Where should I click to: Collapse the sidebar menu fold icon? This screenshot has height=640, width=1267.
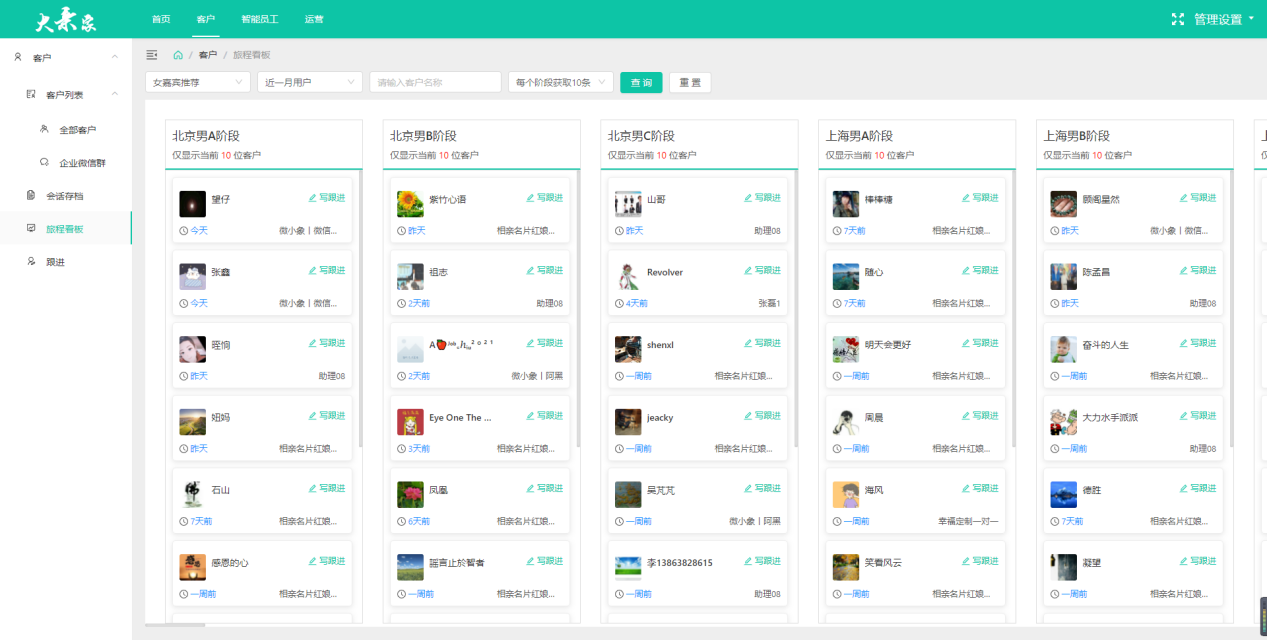[x=152, y=55]
